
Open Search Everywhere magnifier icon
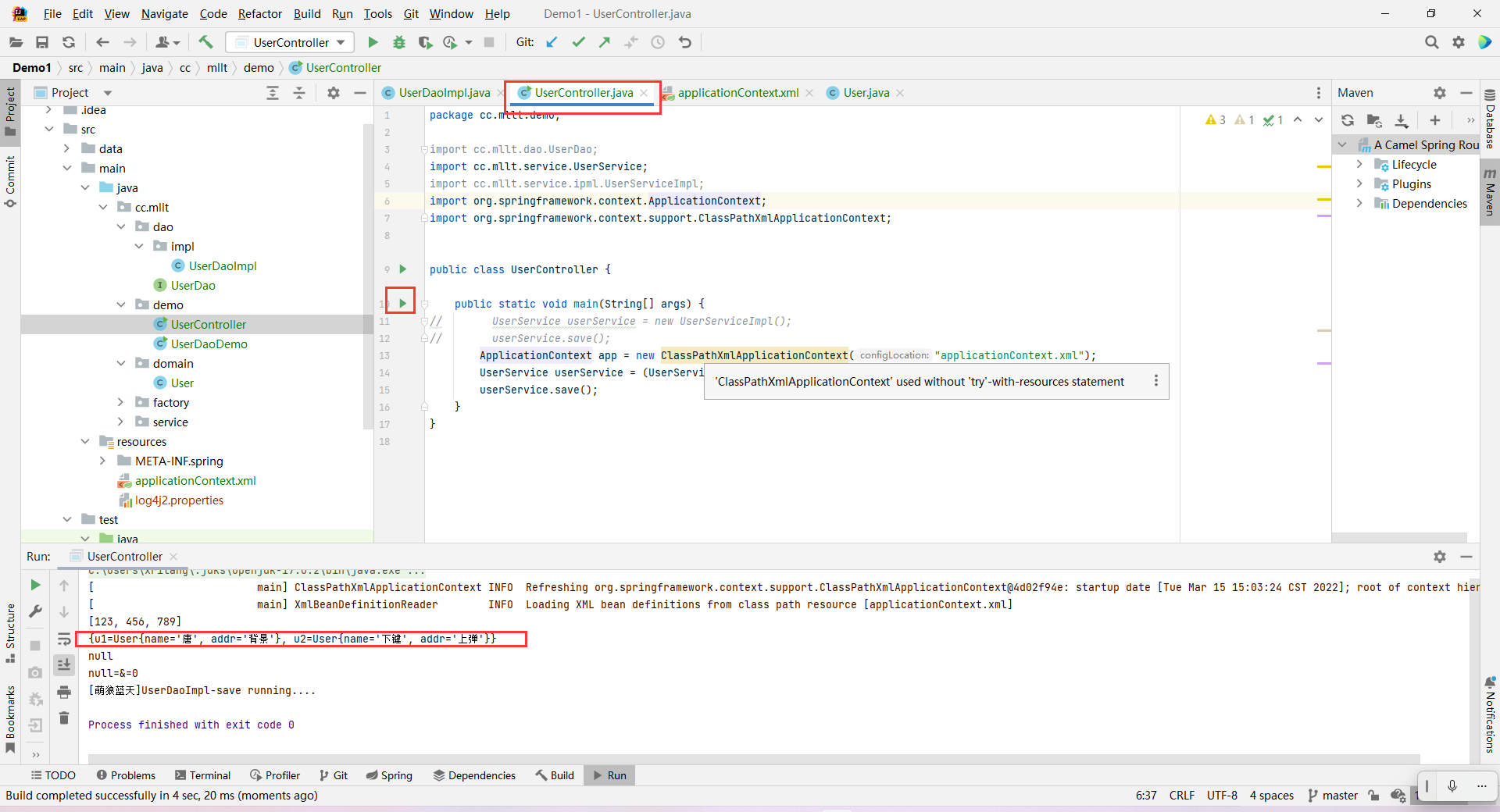pyautogui.click(x=1431, y=42)
